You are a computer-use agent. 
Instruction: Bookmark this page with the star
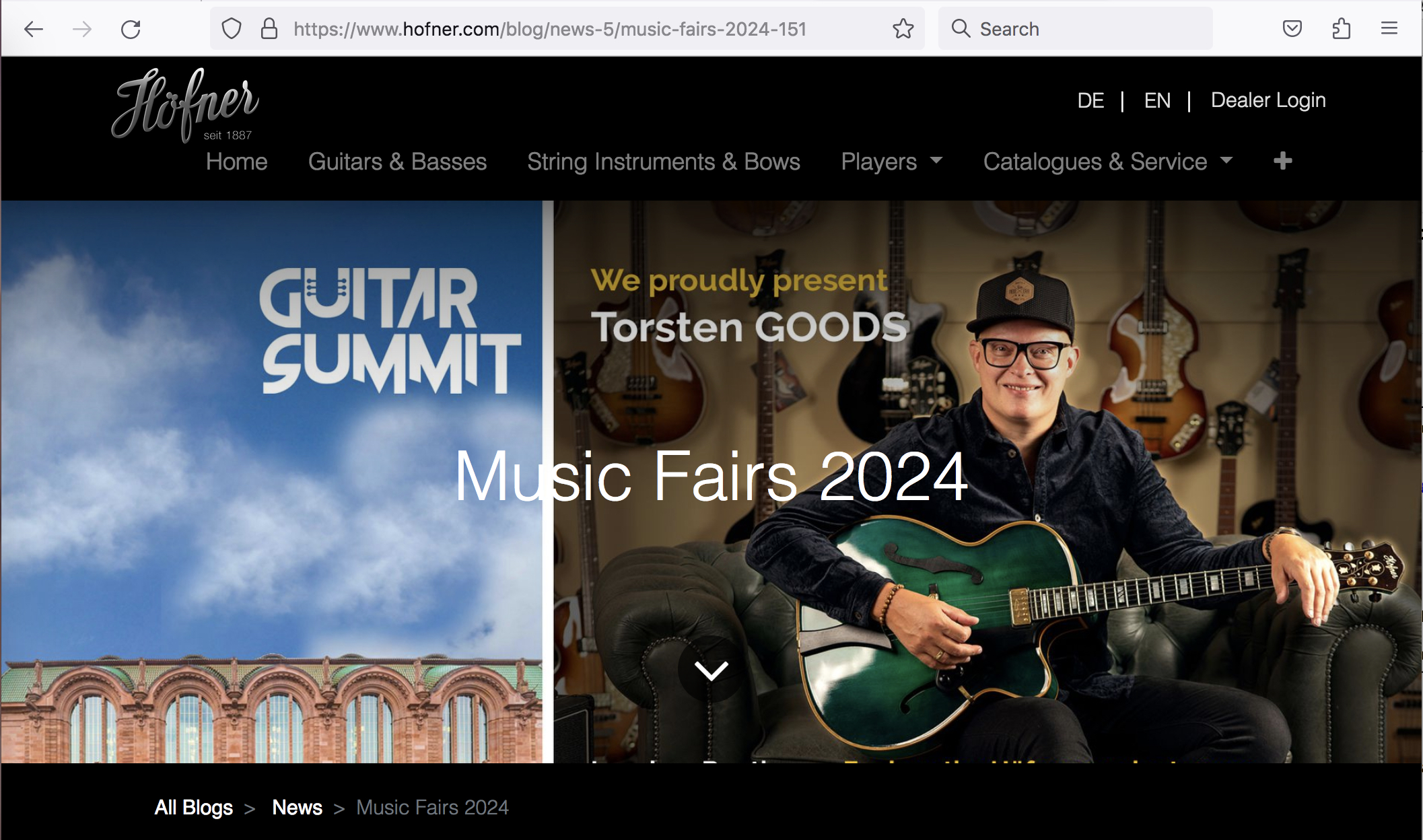903,29
